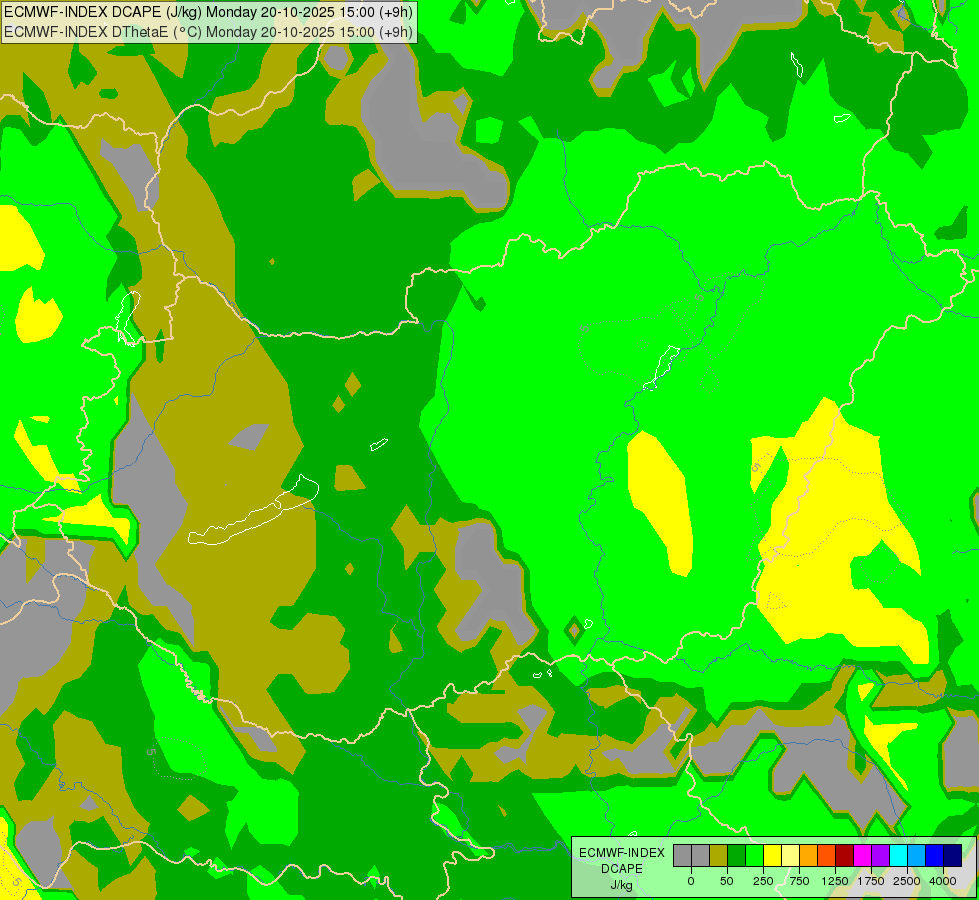The image size is (979, 900).
Task: Click the pure yellow legend swatch
Action: pos(772,856)
